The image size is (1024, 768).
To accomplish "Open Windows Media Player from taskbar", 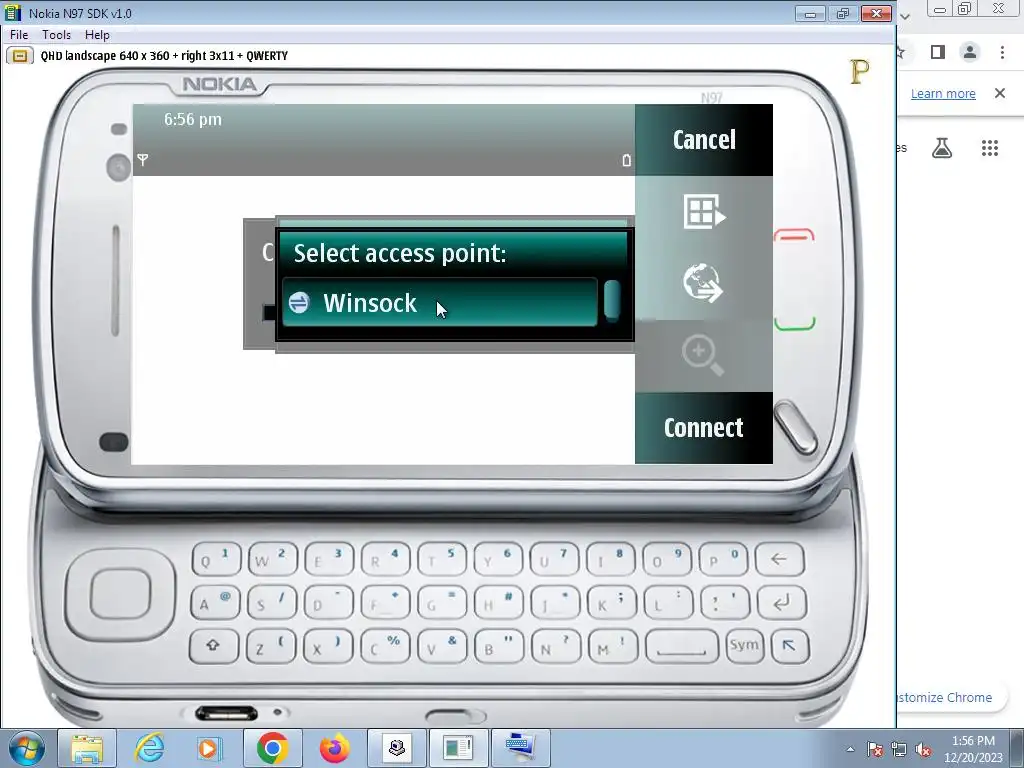I will [210, 748].
